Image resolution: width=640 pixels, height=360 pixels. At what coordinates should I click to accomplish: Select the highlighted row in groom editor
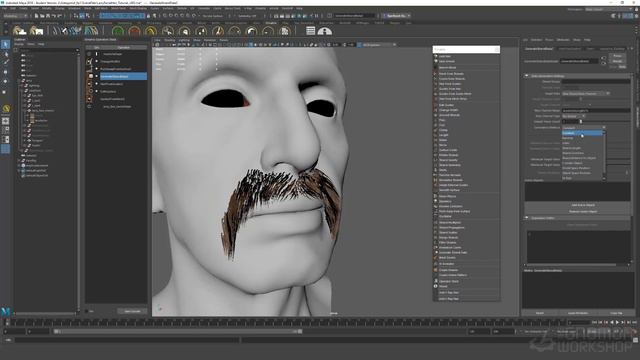click(x=123, y=76)
